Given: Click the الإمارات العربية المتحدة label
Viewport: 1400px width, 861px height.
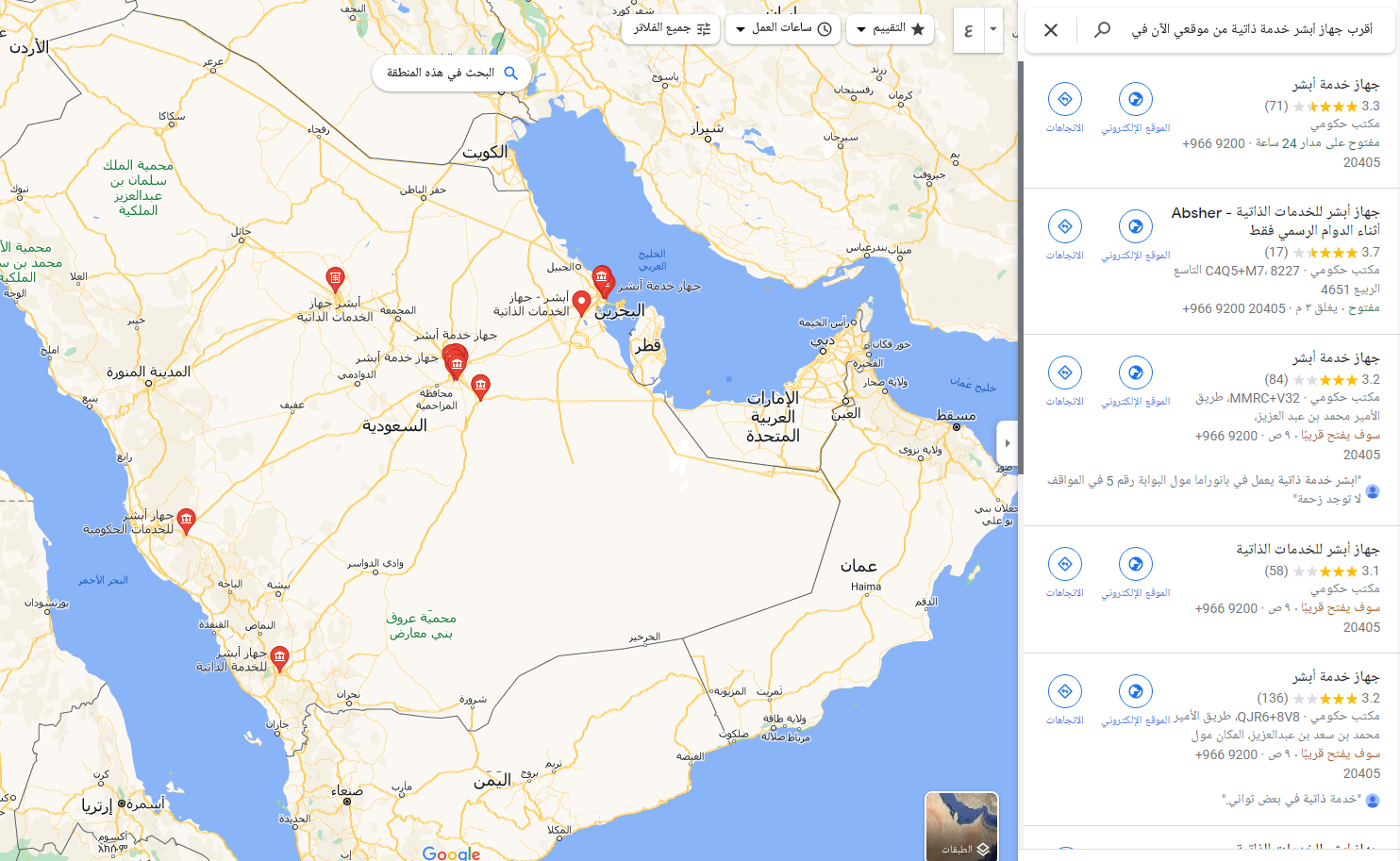Looking at the screenshot, I should pos(773,417).
